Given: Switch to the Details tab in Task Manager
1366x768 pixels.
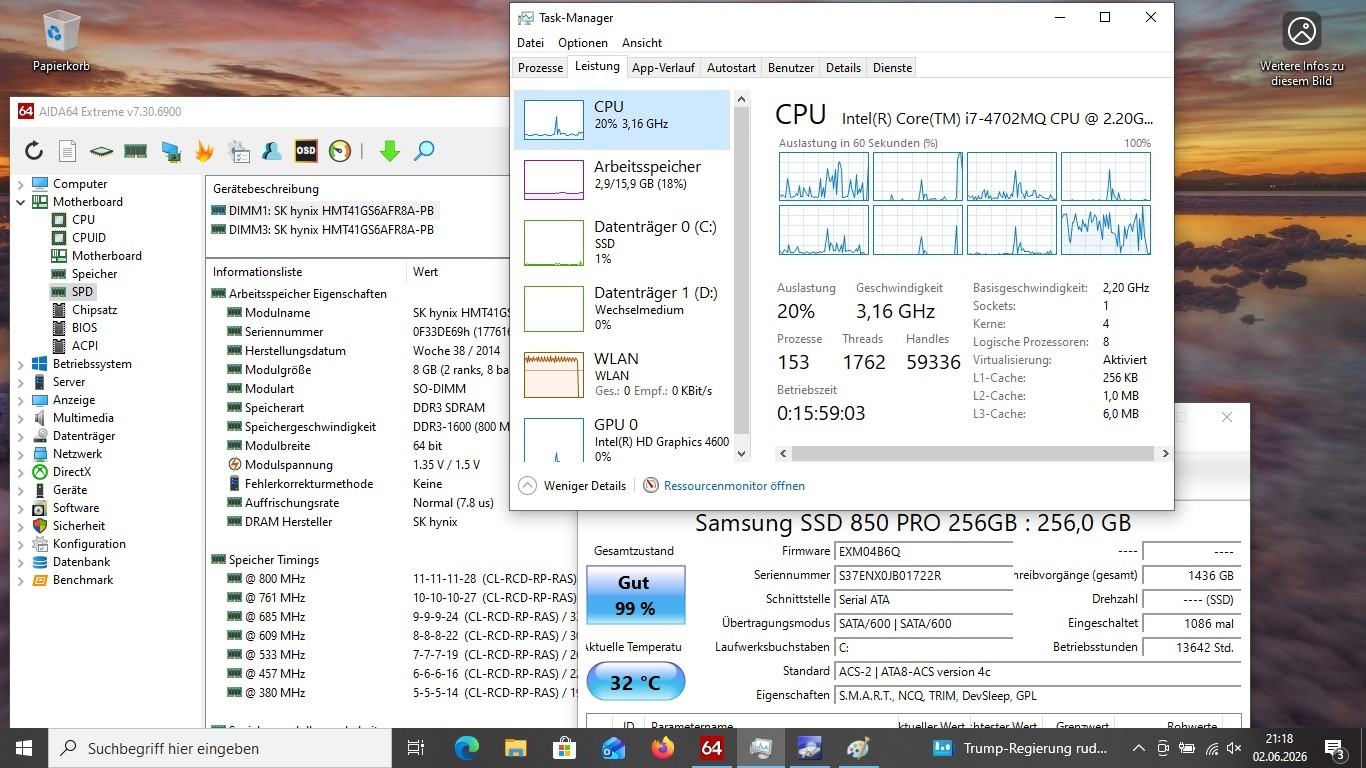Looking at the screenshot, I should point(843,68).
